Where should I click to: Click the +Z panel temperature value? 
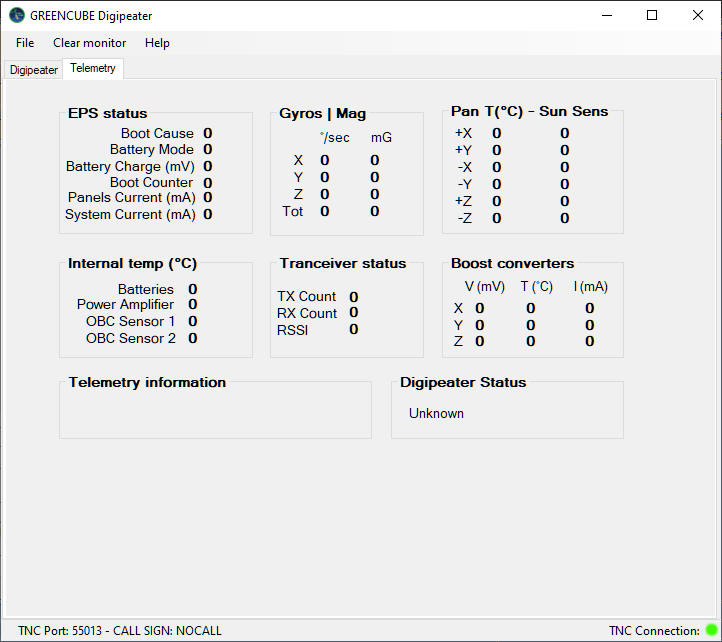[x=496, y=201]
